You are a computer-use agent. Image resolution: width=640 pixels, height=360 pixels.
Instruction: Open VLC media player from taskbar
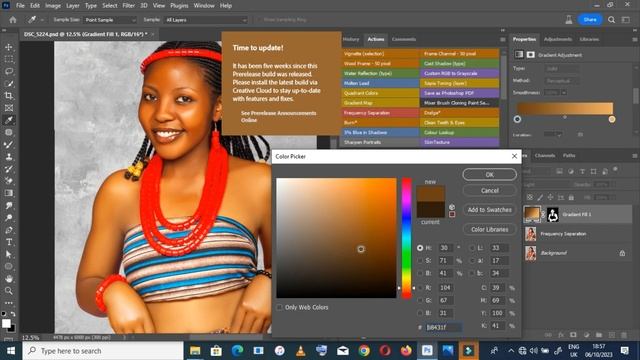tap(301, 351)
